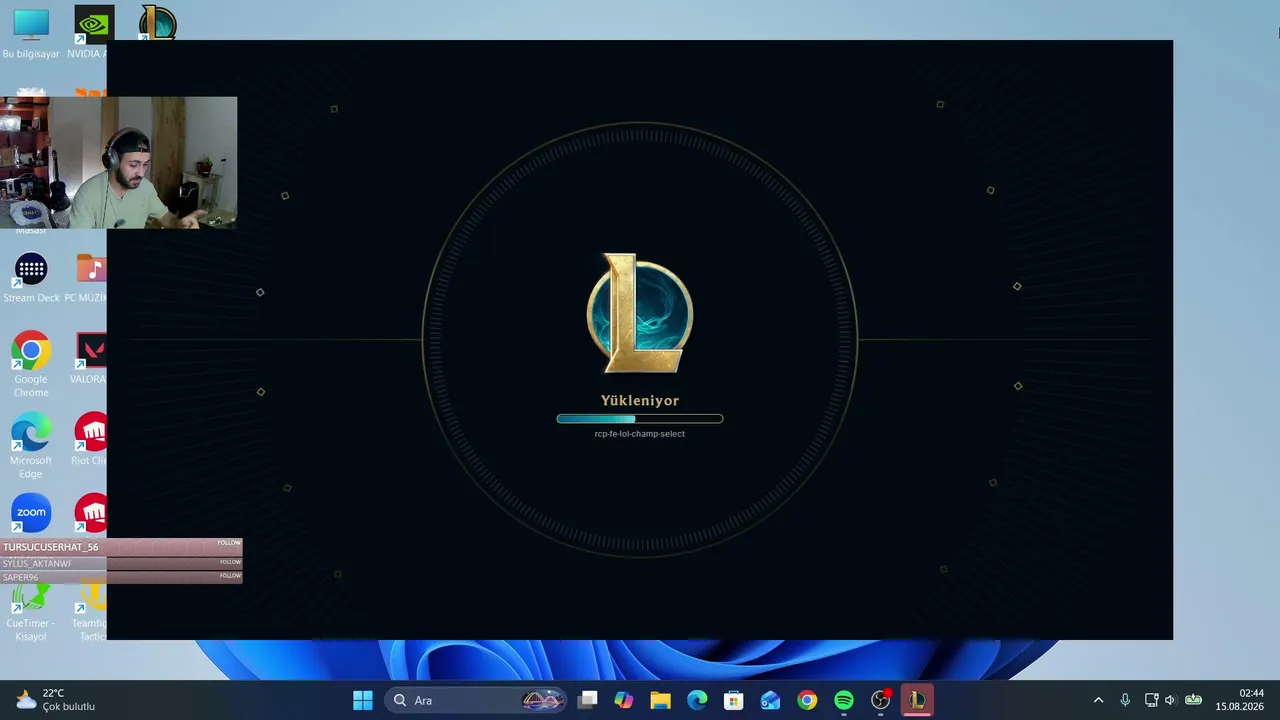Screen dimensions: 1280x720
Task: Open the Riot Client desktop shortcut
Action: click(89, 440)
